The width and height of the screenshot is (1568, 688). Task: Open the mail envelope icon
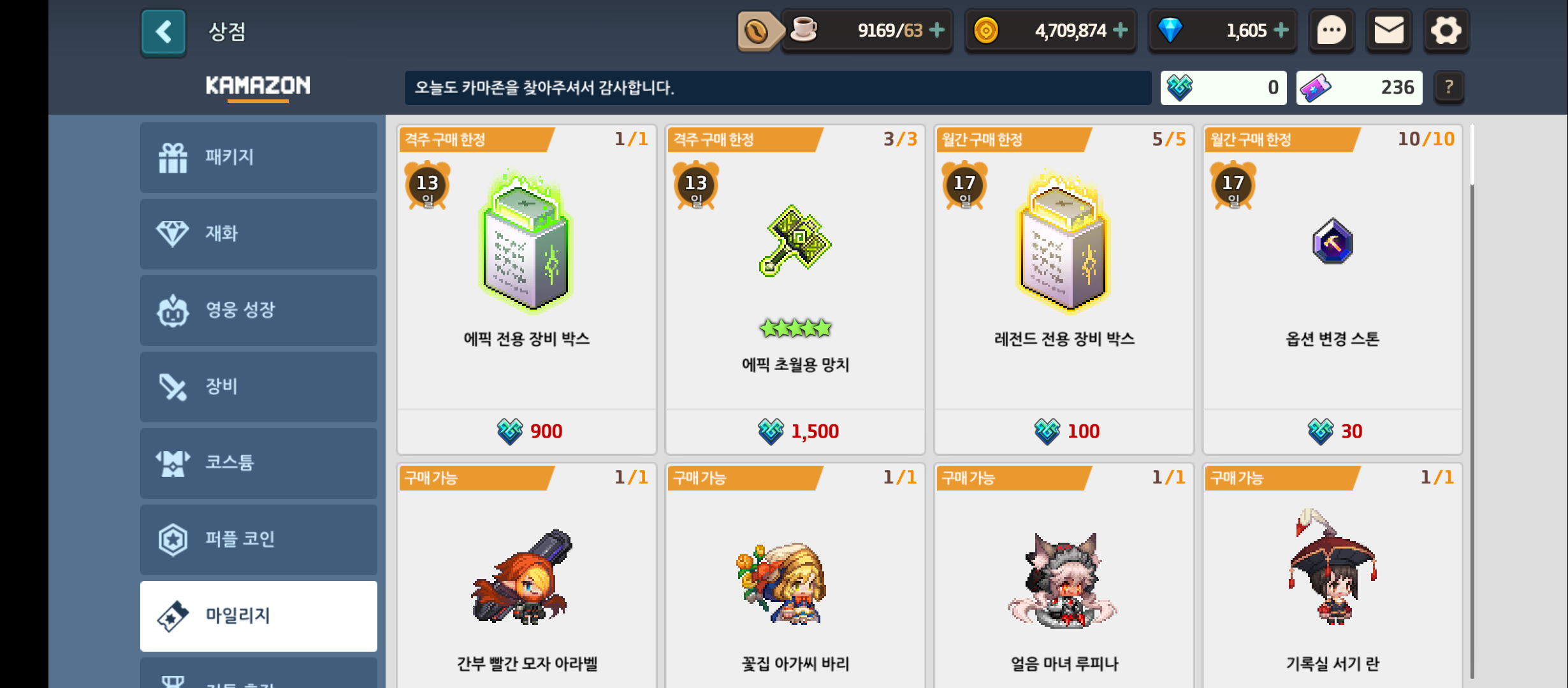tap(1388, 31)
